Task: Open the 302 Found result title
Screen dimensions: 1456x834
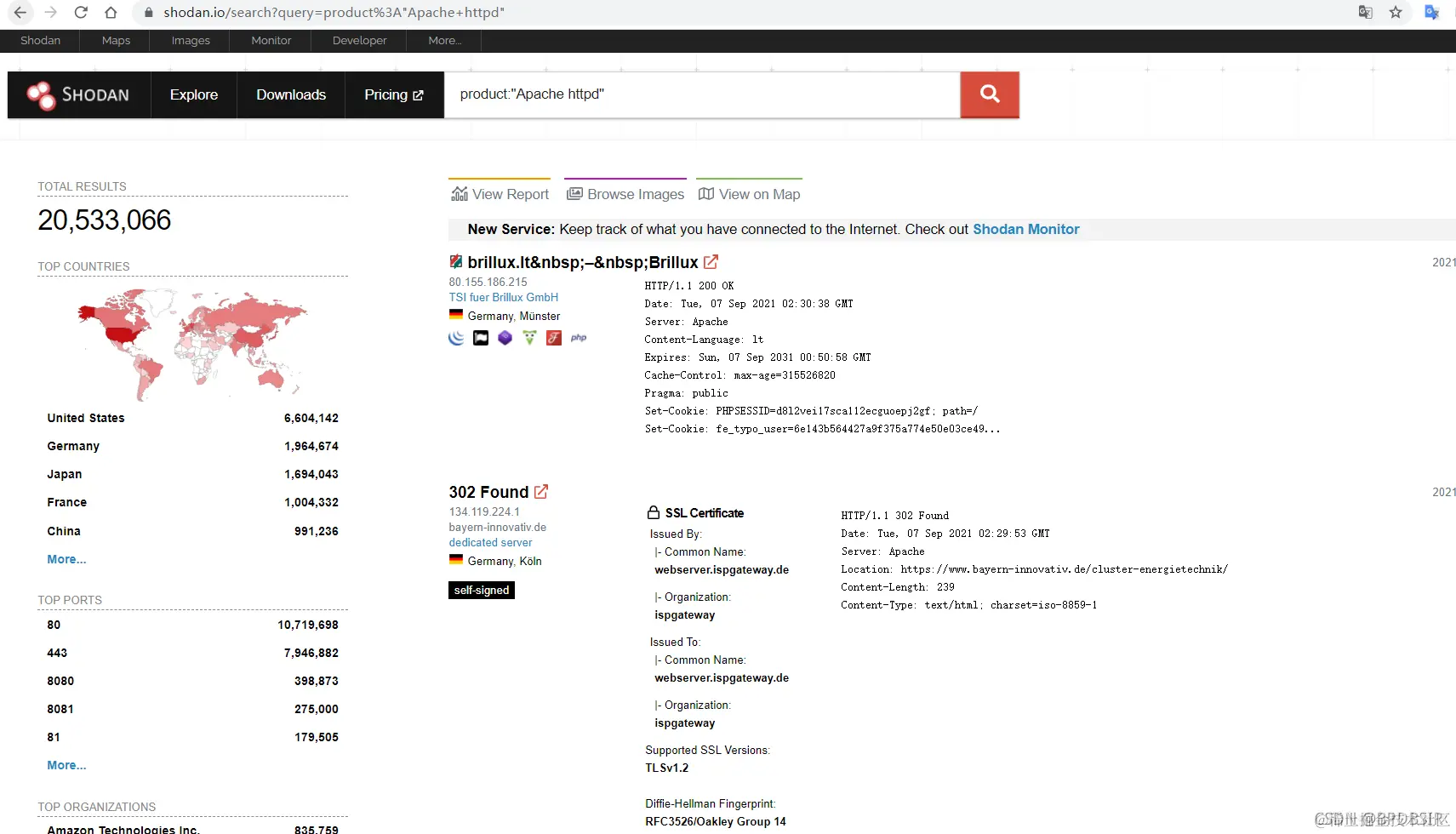Action: pos(488,492)
